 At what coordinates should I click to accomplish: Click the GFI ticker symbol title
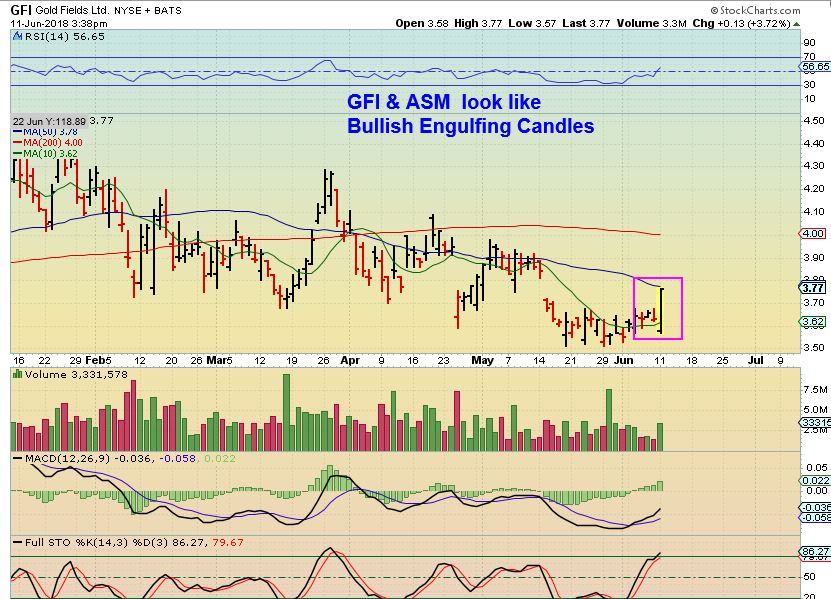21,10
